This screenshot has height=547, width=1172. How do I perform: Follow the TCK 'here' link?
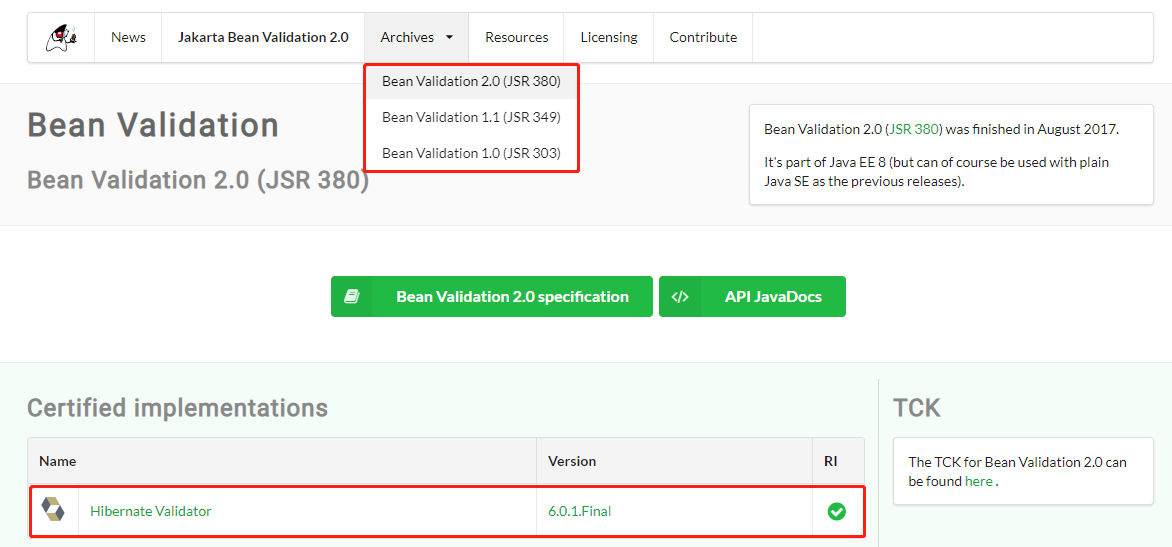(x=978, y=481)
